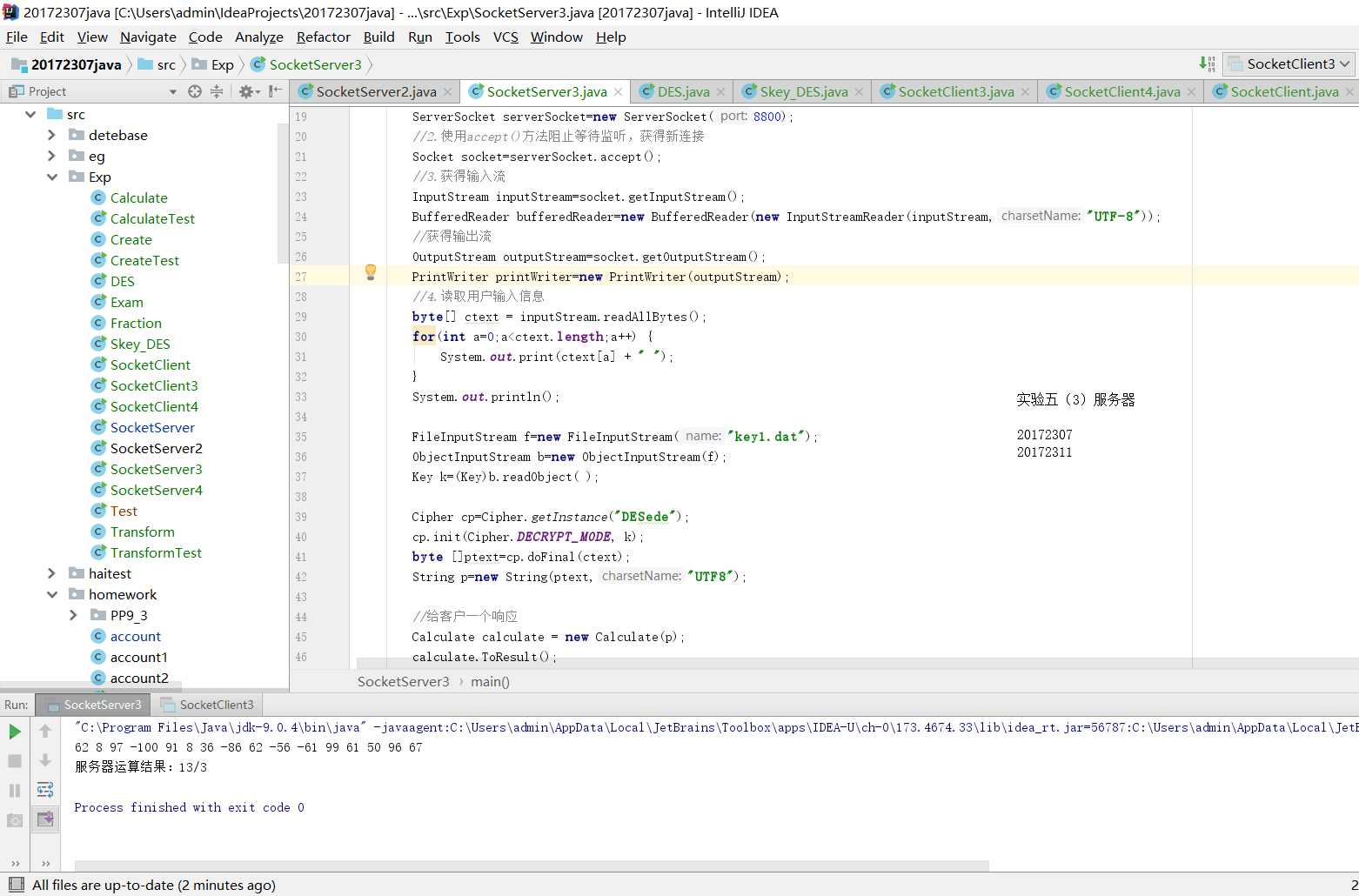Click the Up stack trace arrow
Screen dimensions: 1359x896
45,732
